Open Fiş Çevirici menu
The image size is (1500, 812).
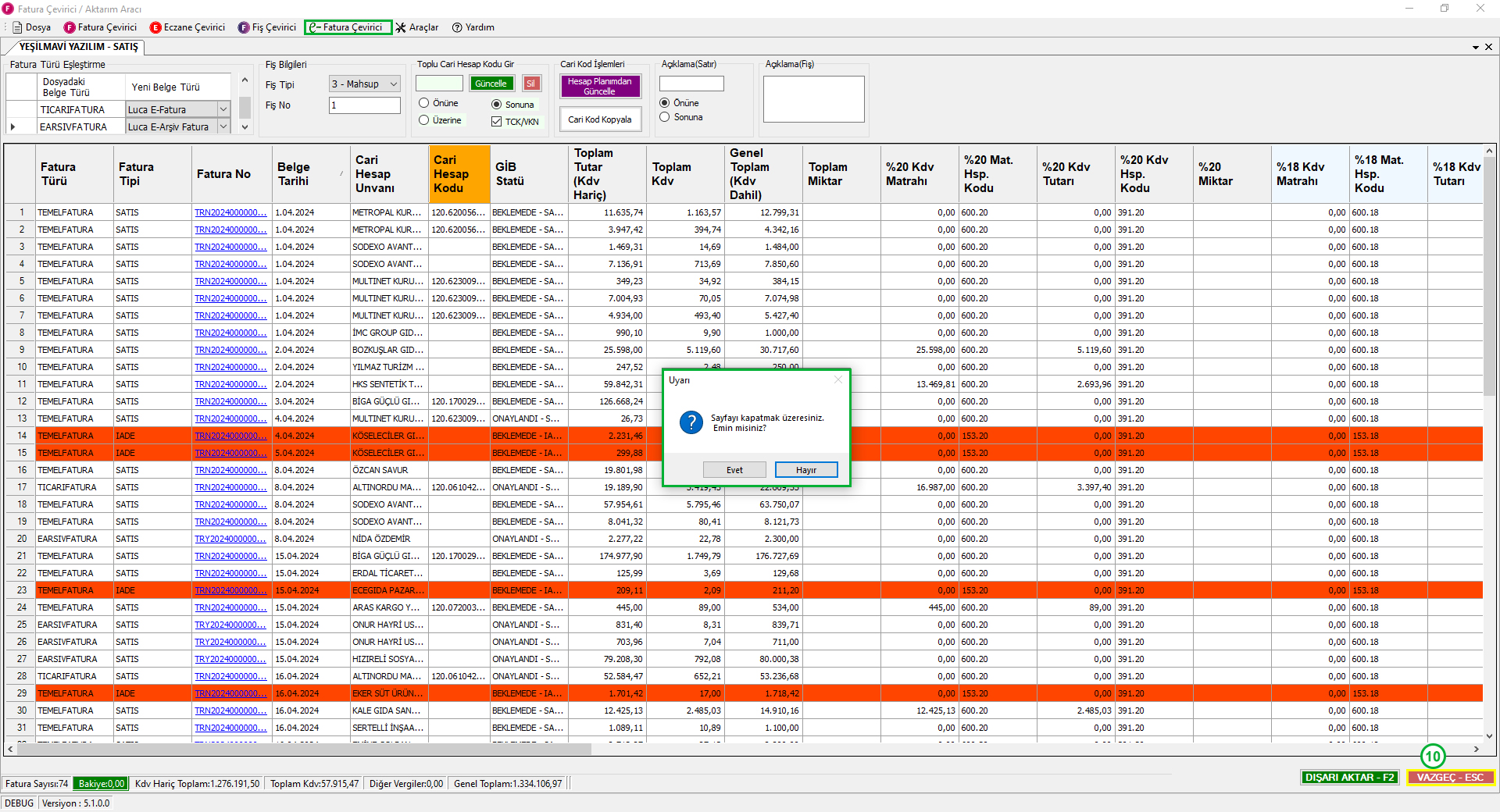pos(267,27)
